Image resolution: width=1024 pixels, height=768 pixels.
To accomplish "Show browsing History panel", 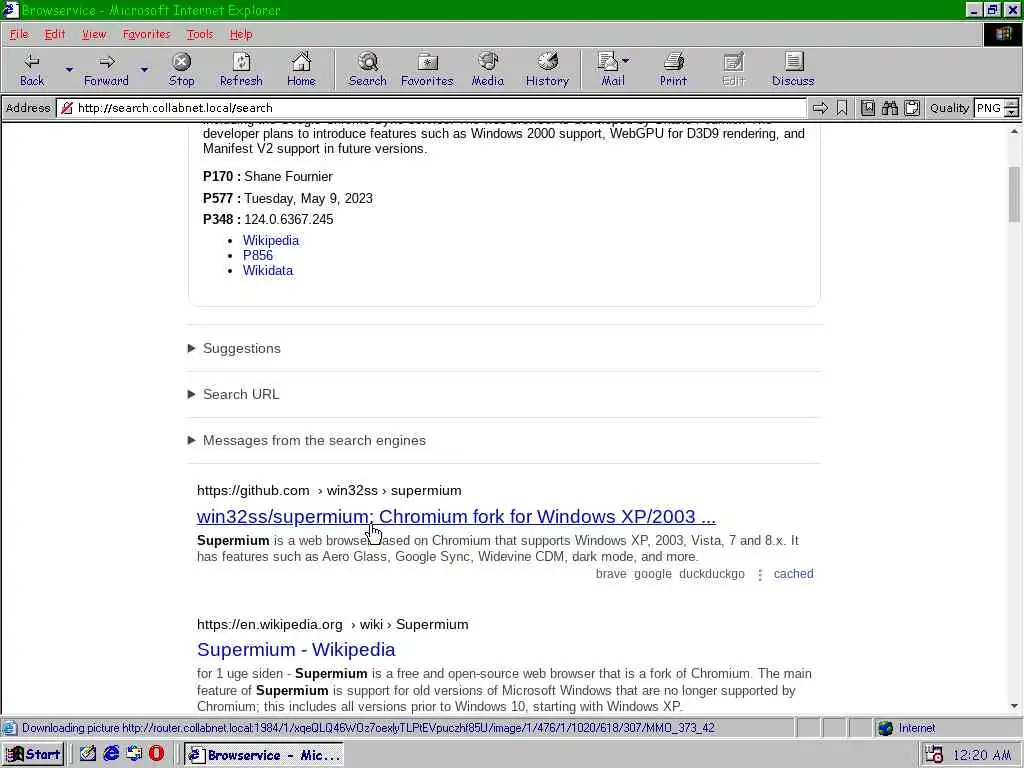I will click(547, 70).
